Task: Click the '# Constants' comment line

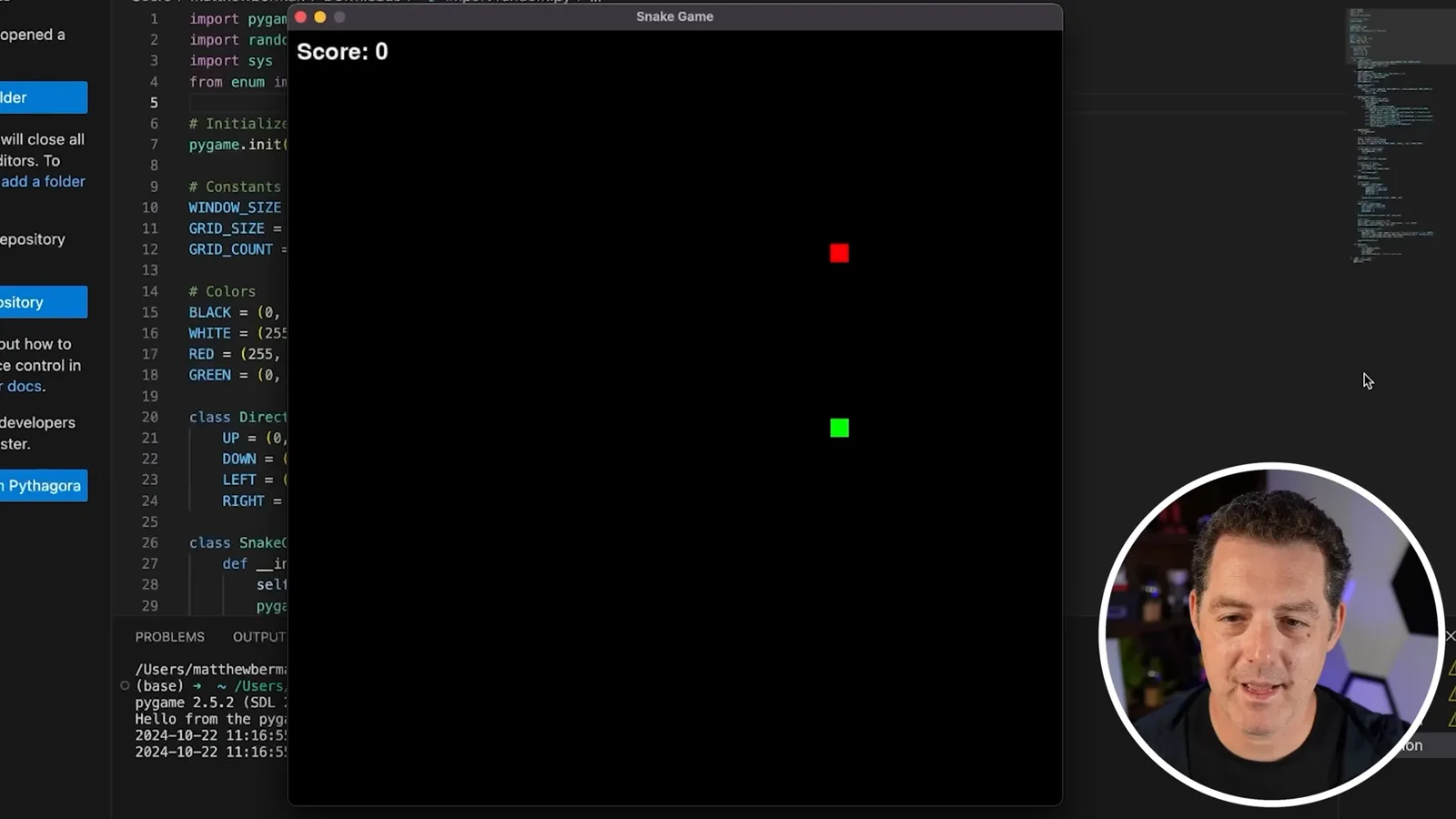Action: click(x=235, y=187)
